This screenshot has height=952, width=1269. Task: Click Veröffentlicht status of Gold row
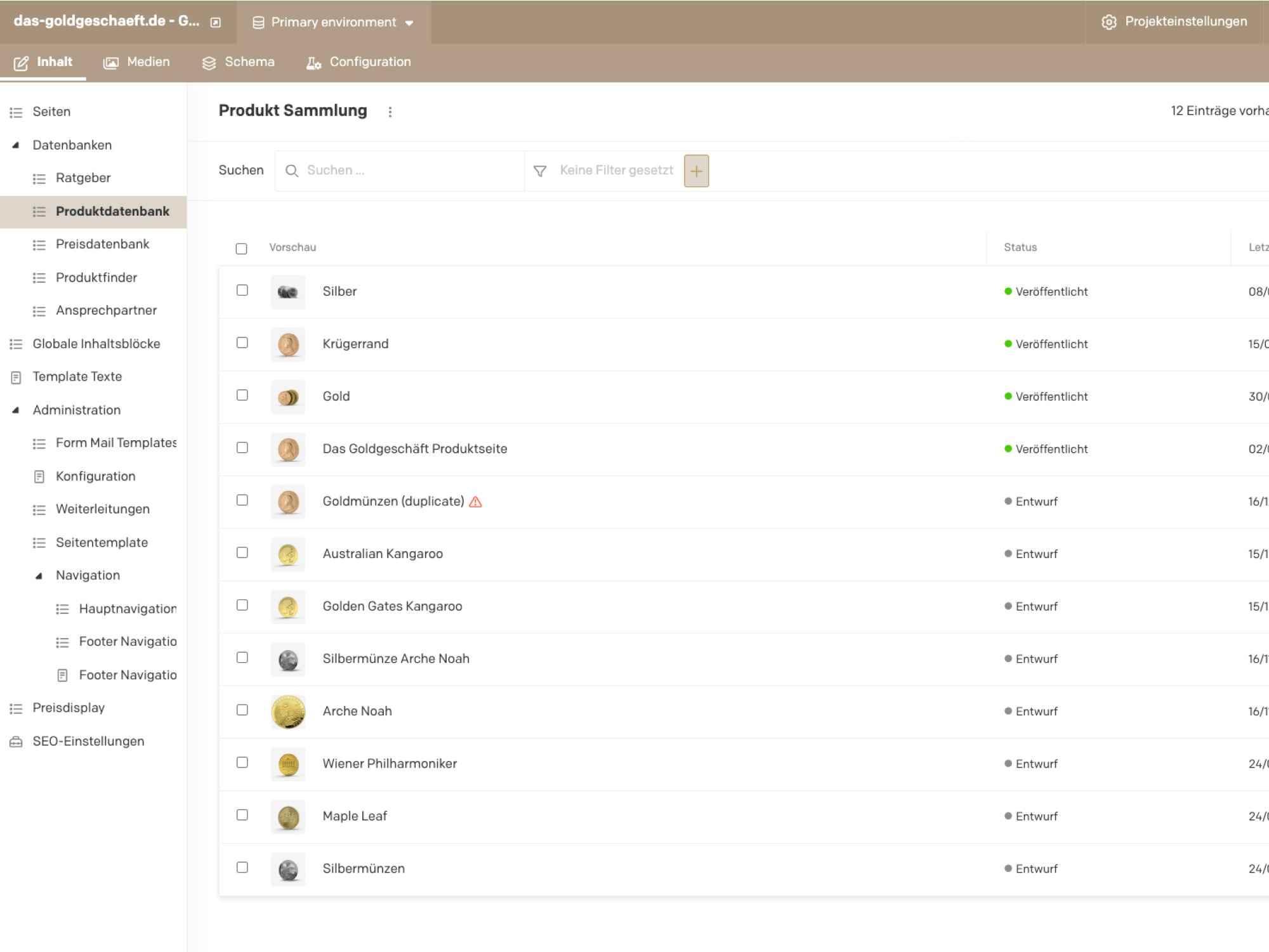point(1046,396)
